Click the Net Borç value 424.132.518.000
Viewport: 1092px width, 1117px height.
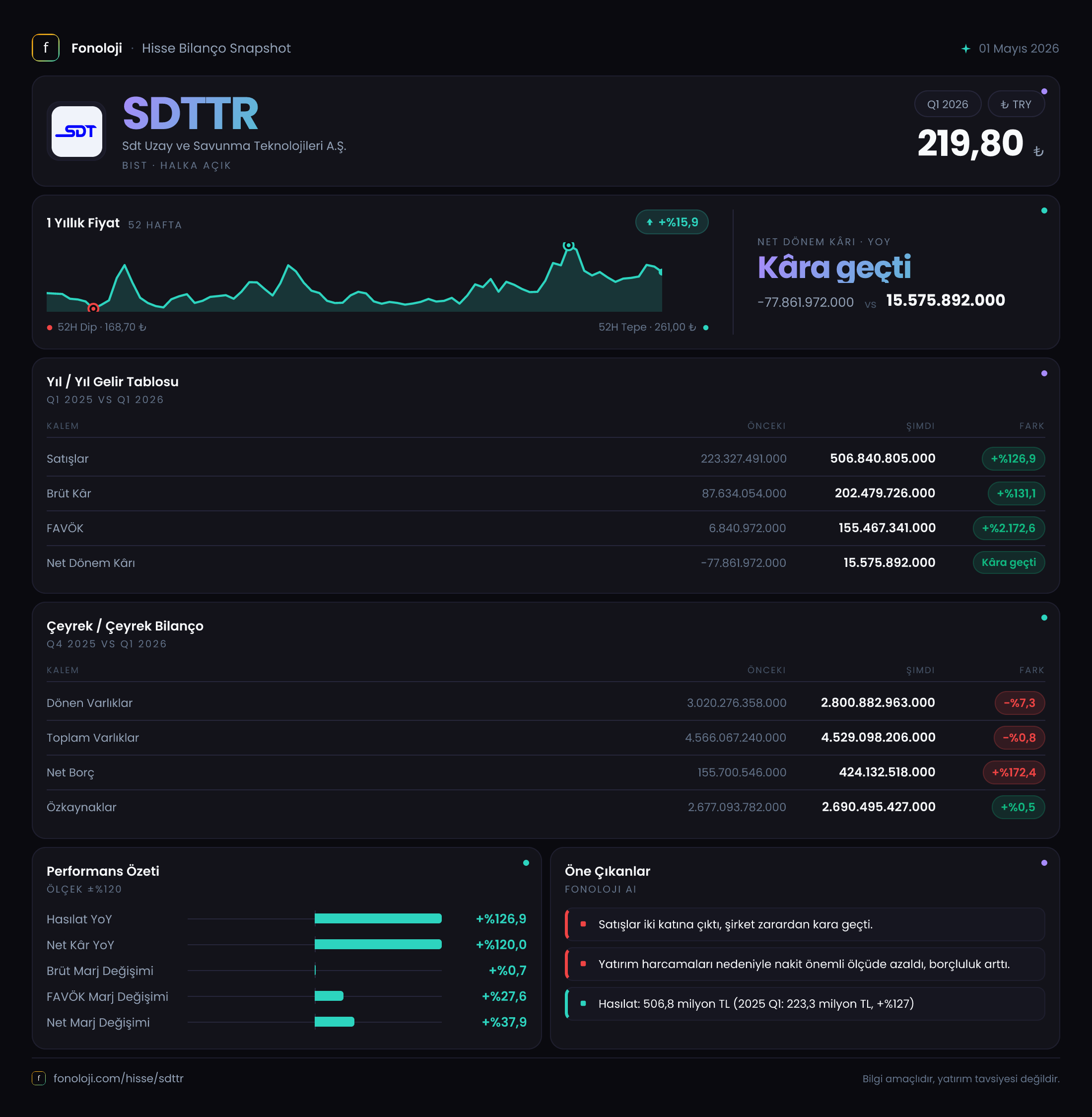pyautogui.click(x=887, y=772)
